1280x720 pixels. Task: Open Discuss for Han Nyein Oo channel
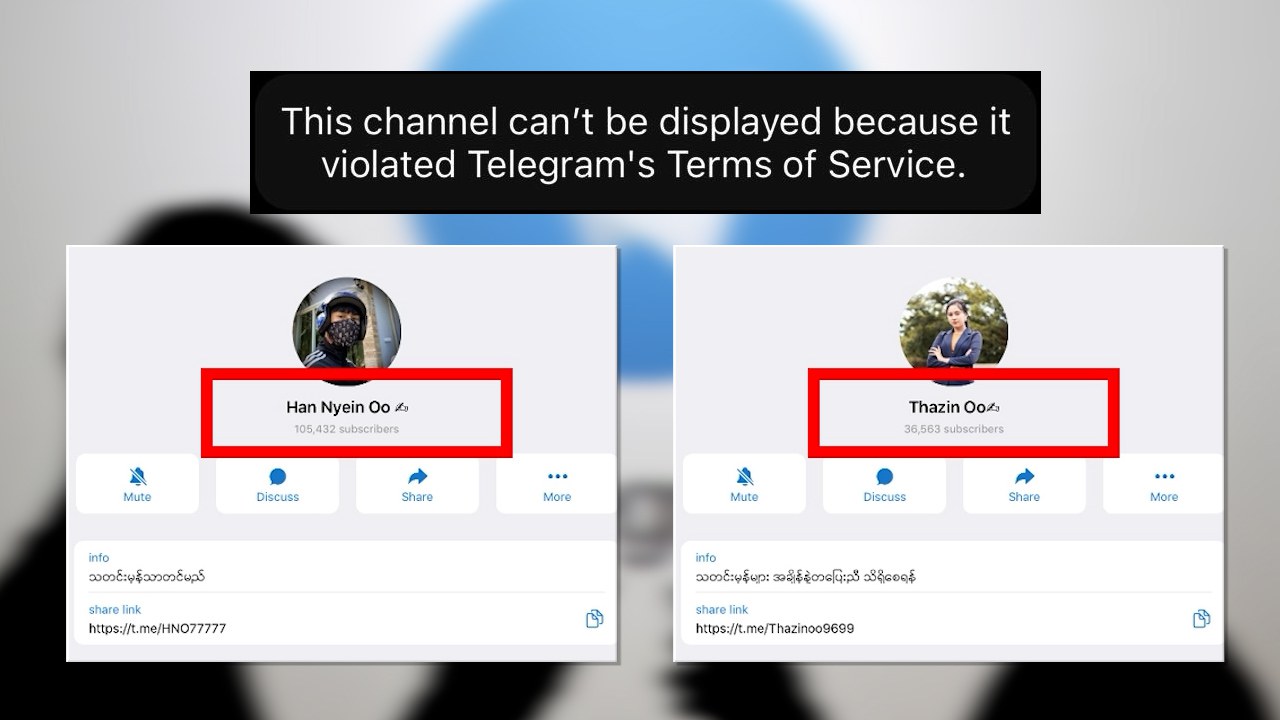(x=277, y=484)
